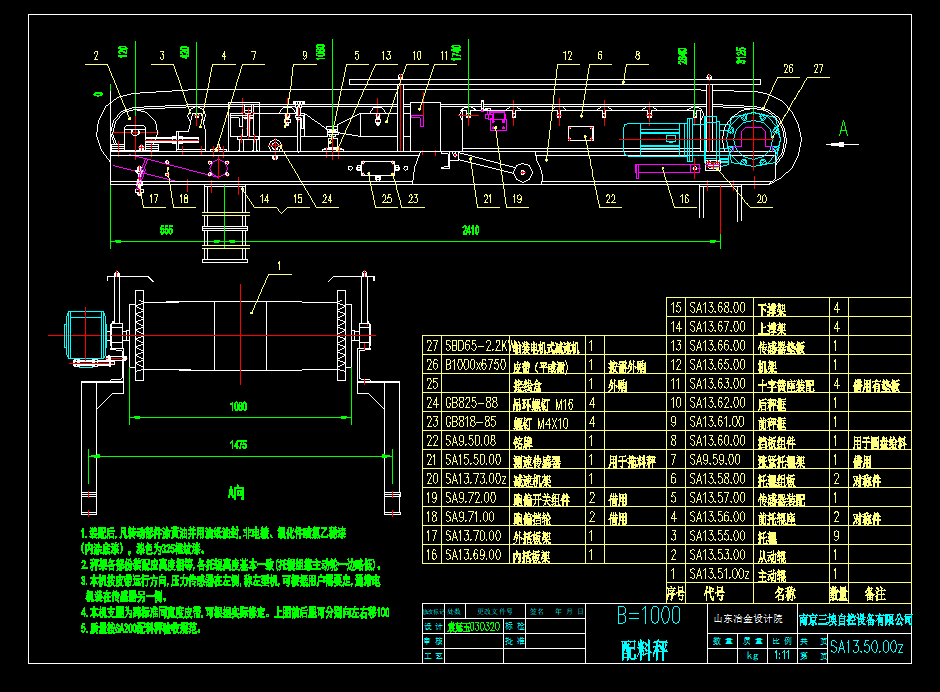Click the B=1000 specification label

coord(650,612)
